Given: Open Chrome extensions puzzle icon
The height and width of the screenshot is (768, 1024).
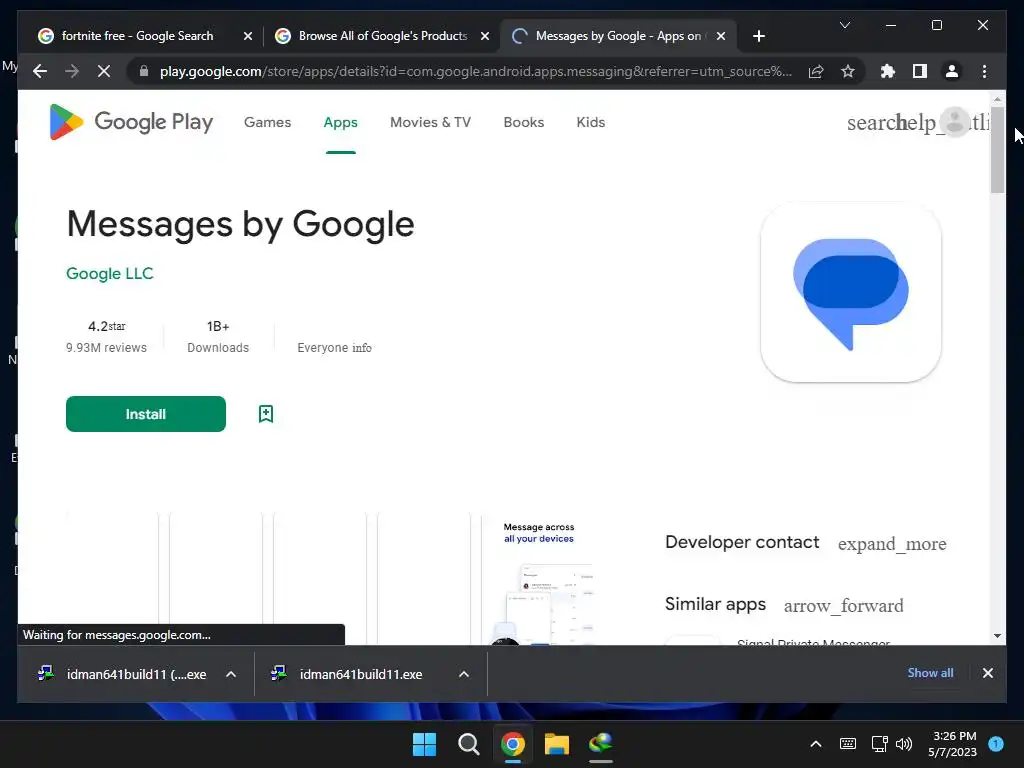Looking at the screenshot, I should (888, 71).
